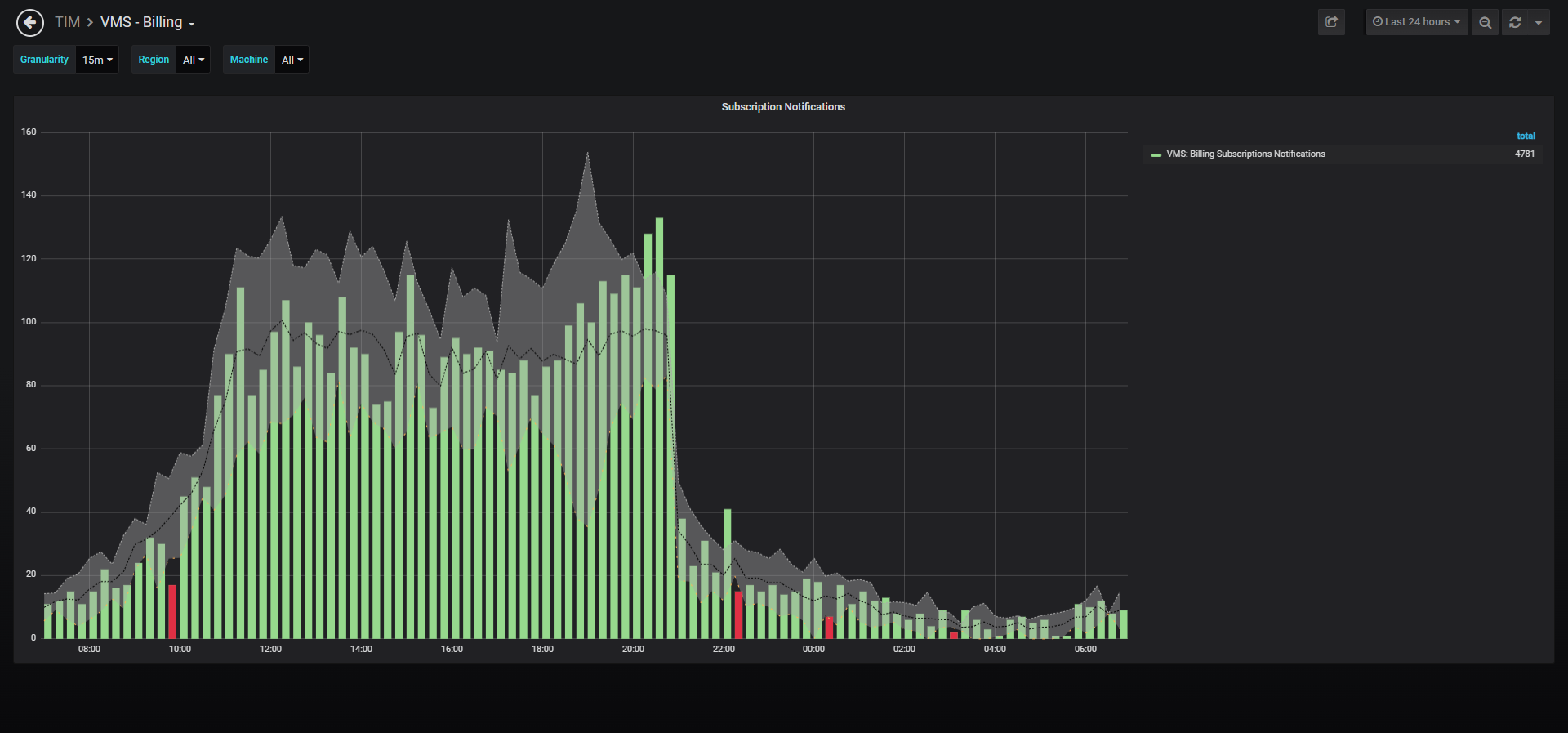
Task: Click the 18:00 x-axis label
Action: pyautogui.click(x=542, y=649)
